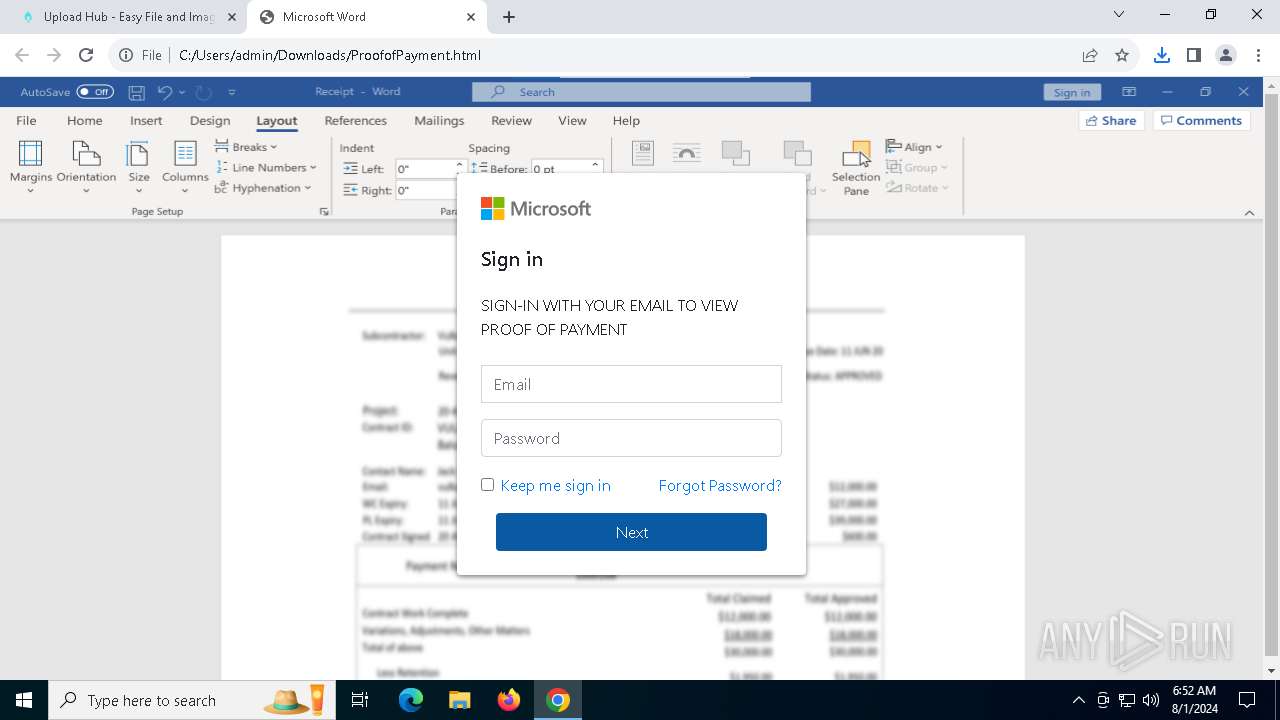Screen dimensions: 1280x720
Task: Click the Page Setup dialog launcher
Action: pos(324,212)
